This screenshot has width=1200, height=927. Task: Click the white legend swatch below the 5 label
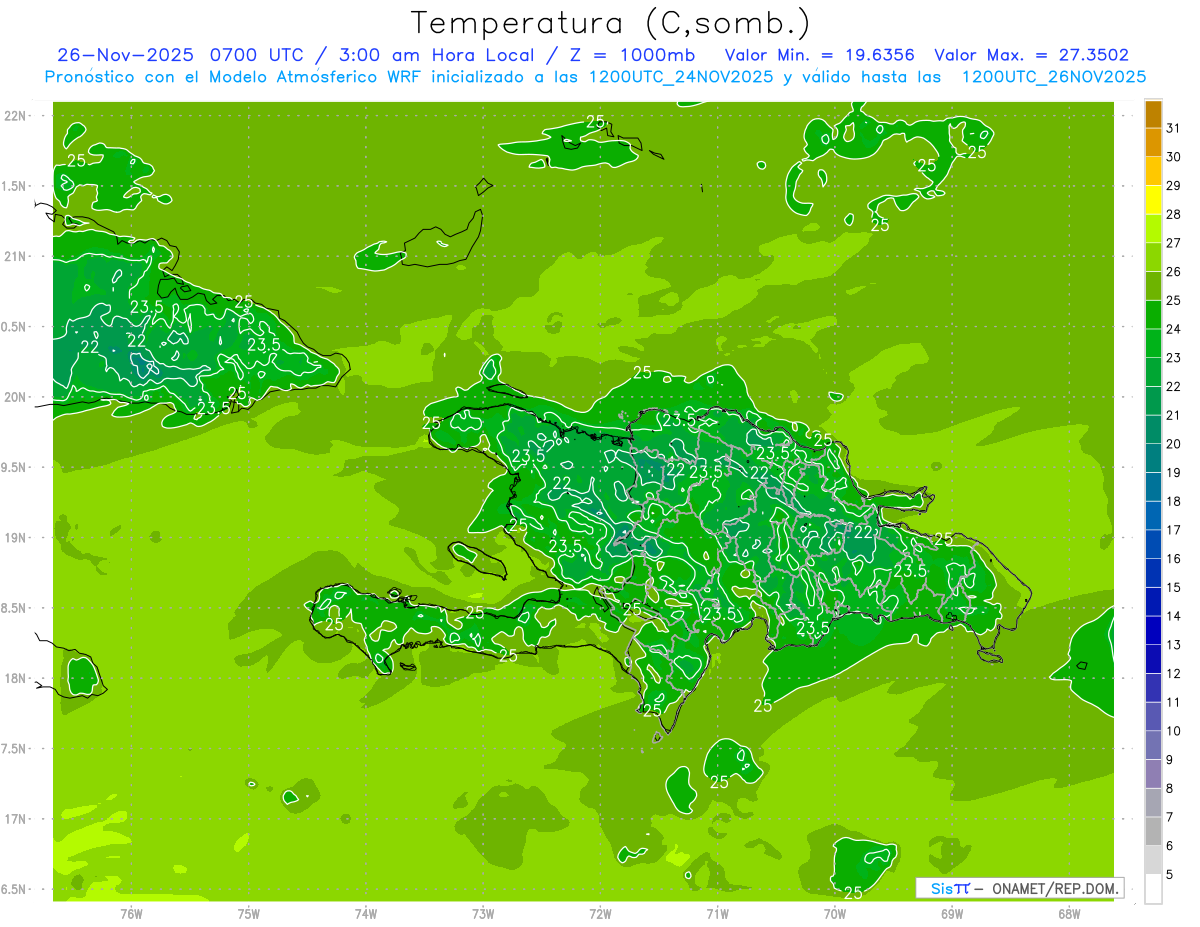tap(1153, 889)
